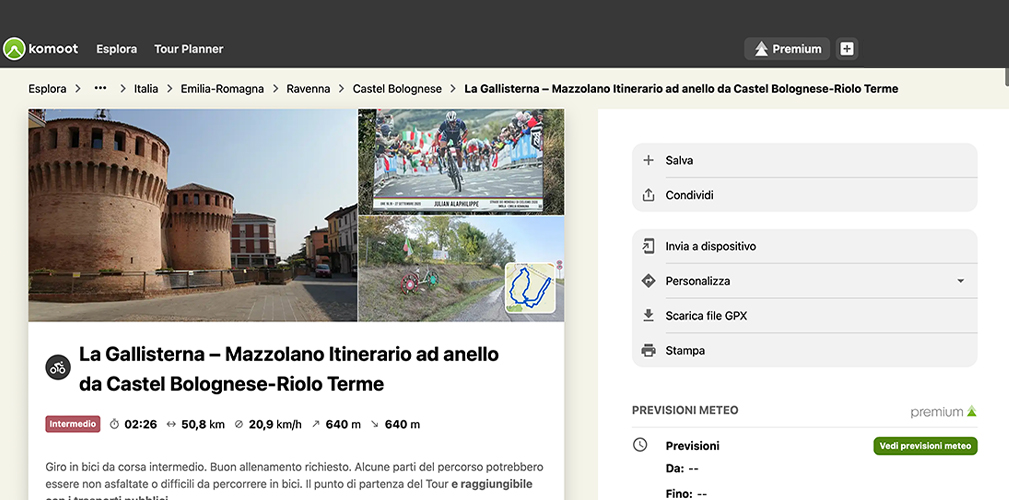
Task: Open the Esplora menu in top navigation
Action: pyautogui.click(x=116, y=49)
